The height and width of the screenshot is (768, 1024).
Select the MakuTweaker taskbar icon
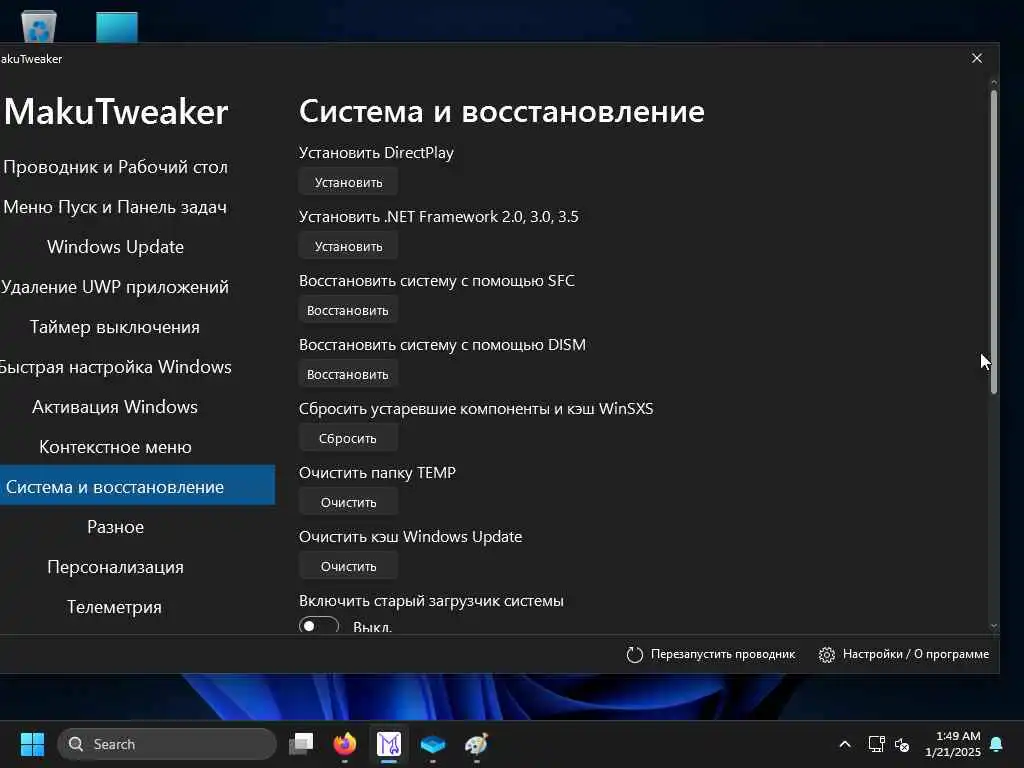point(389,744)
